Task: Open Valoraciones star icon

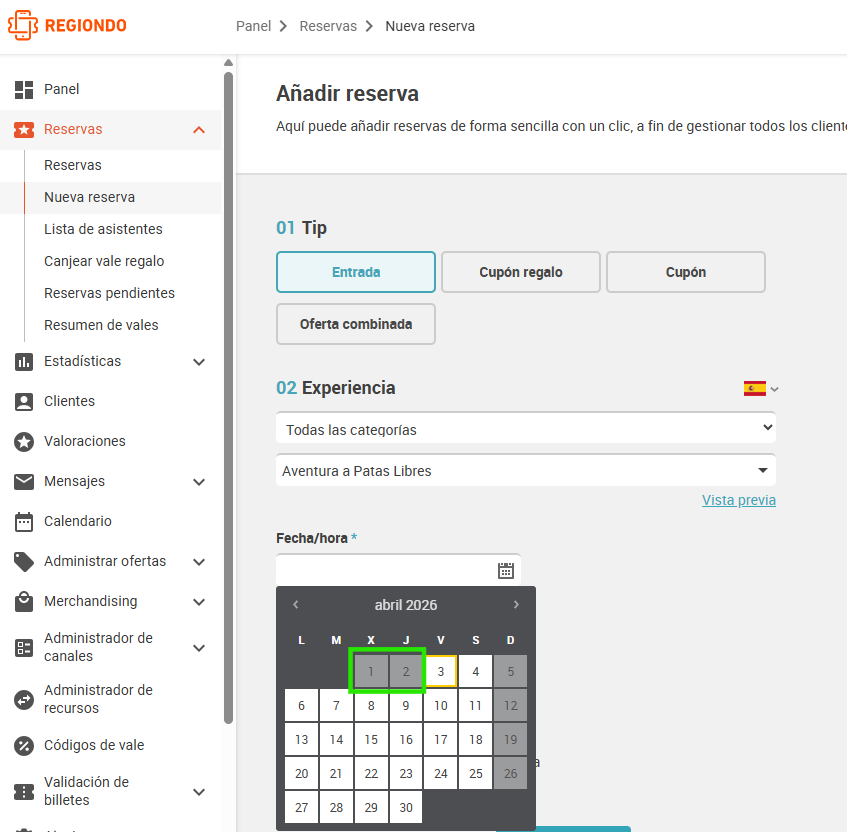Action: point(24,441)
